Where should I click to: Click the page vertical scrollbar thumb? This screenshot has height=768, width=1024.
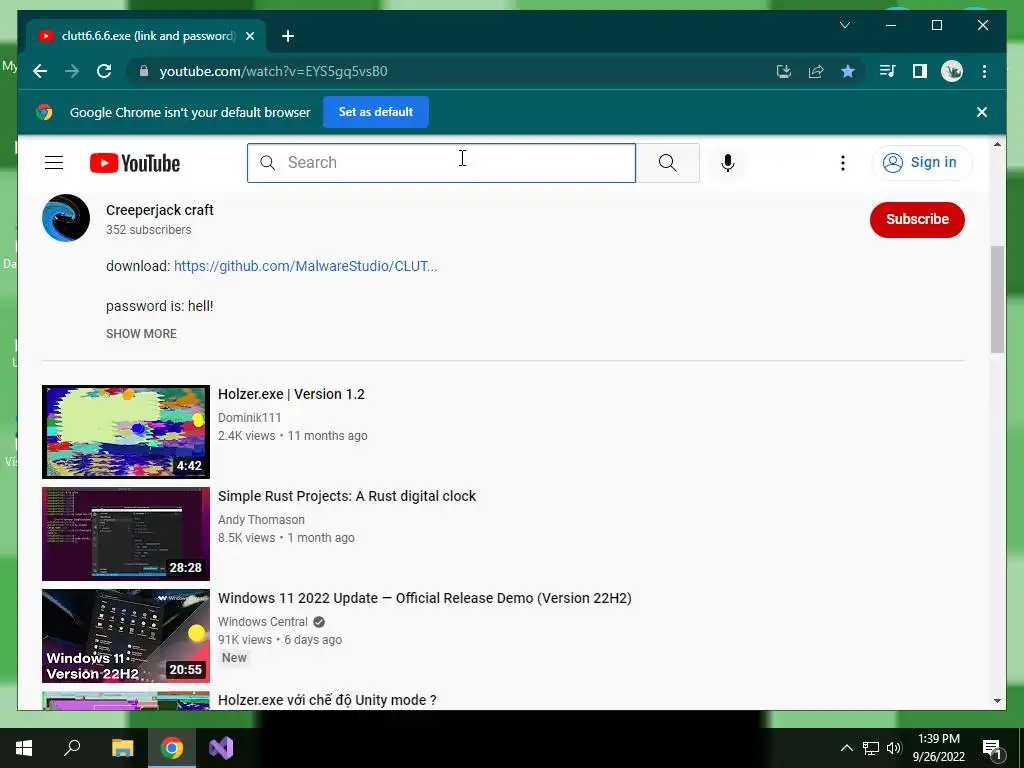[x=997, y=299]
